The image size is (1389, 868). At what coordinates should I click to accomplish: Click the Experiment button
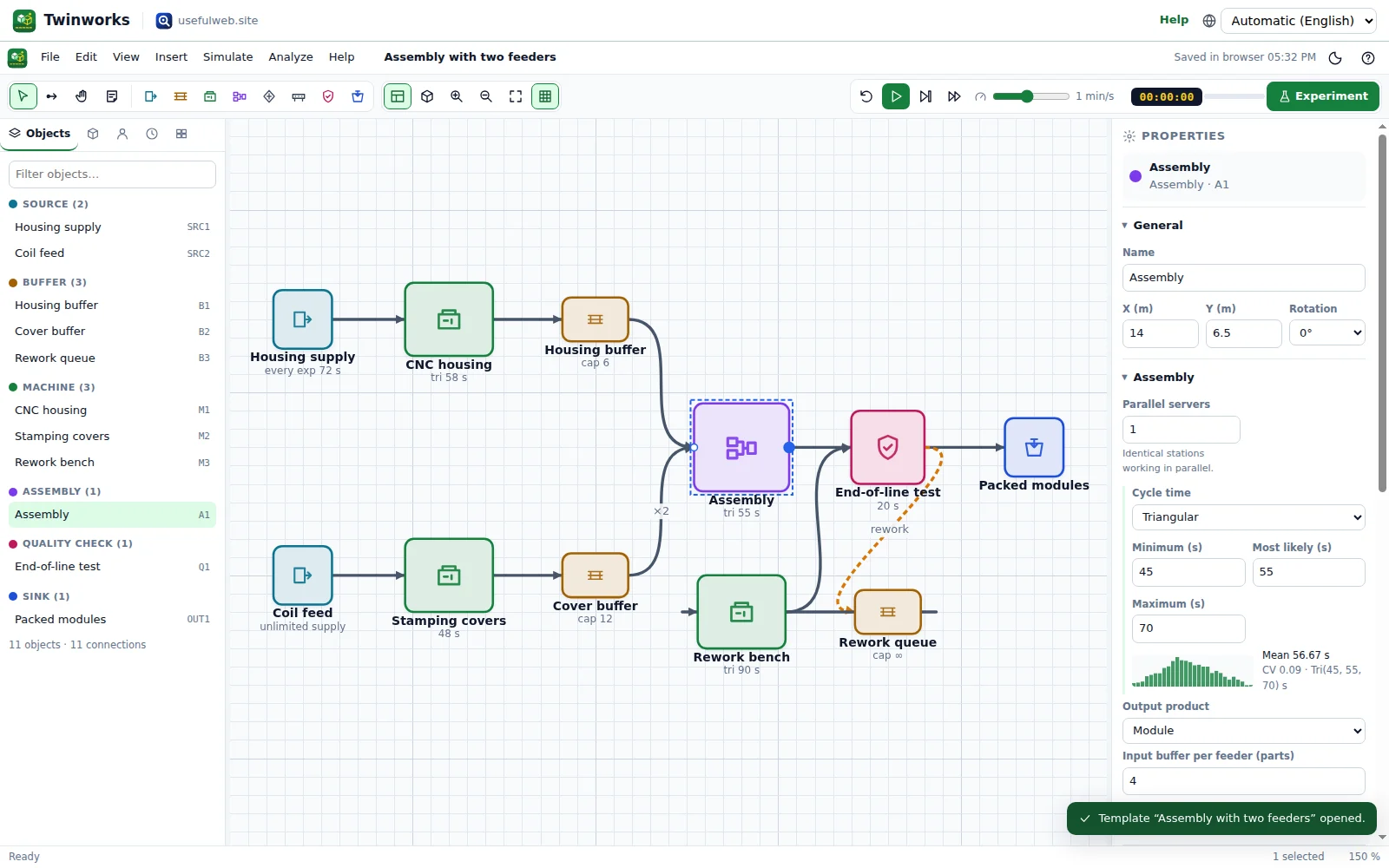1322,96
